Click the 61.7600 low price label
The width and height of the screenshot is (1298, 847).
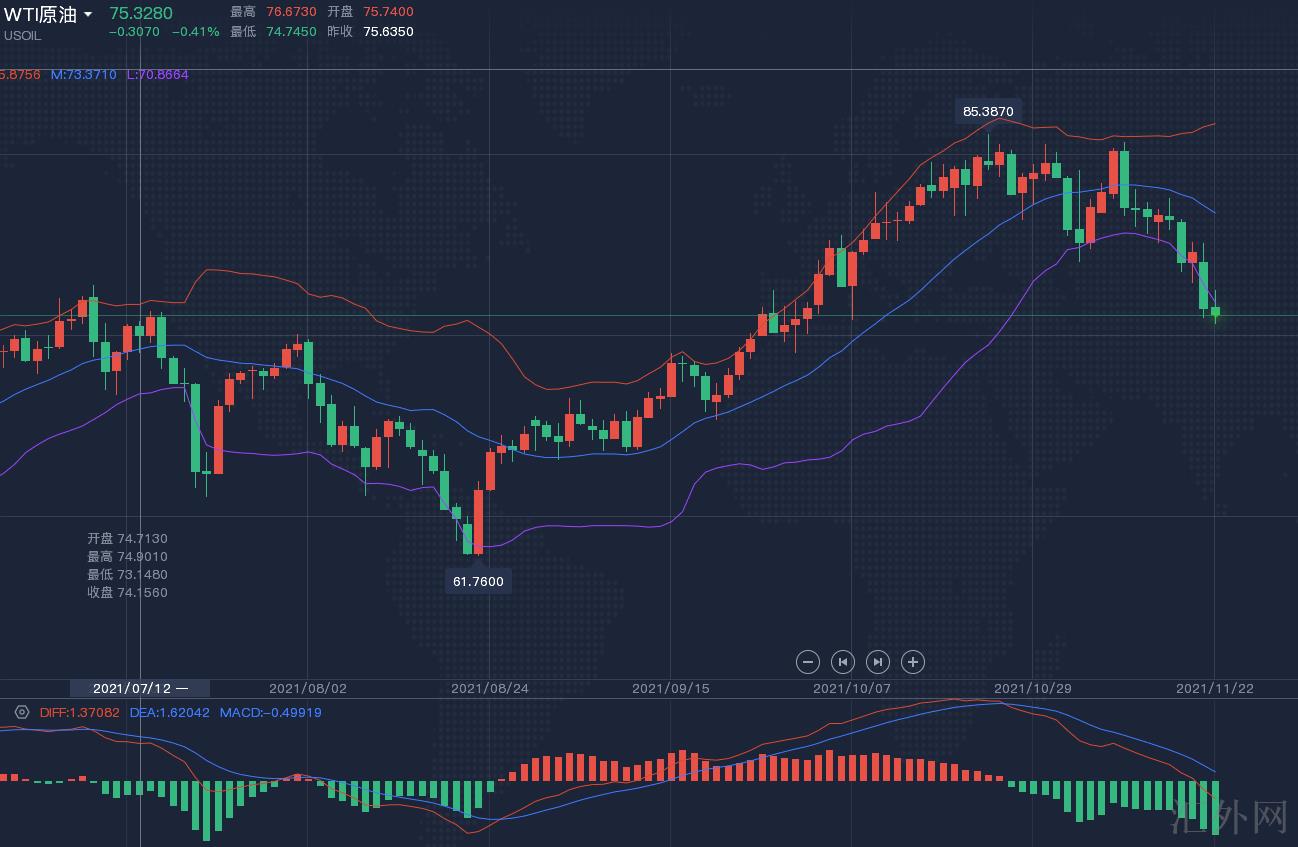click(478, 581)
